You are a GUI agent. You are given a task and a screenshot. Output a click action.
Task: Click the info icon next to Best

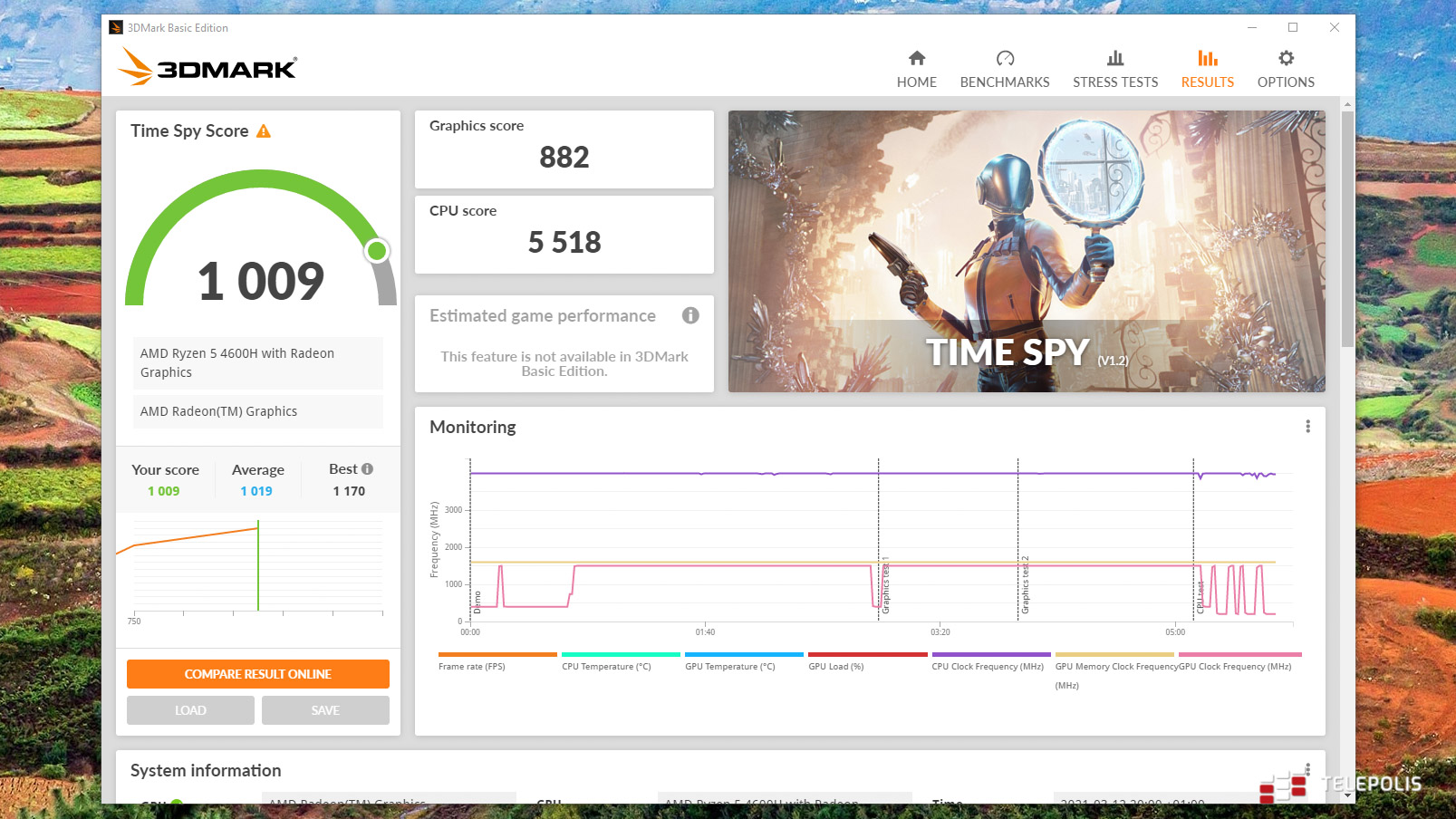[x=367, y=468]
